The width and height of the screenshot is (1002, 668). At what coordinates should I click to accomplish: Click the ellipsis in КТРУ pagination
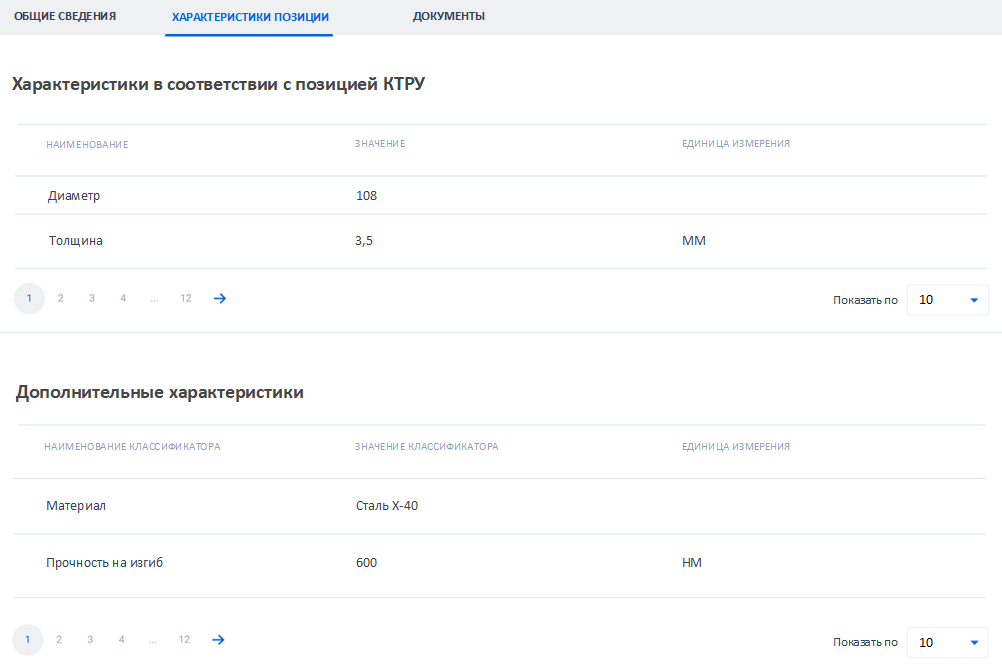(155, 299)
